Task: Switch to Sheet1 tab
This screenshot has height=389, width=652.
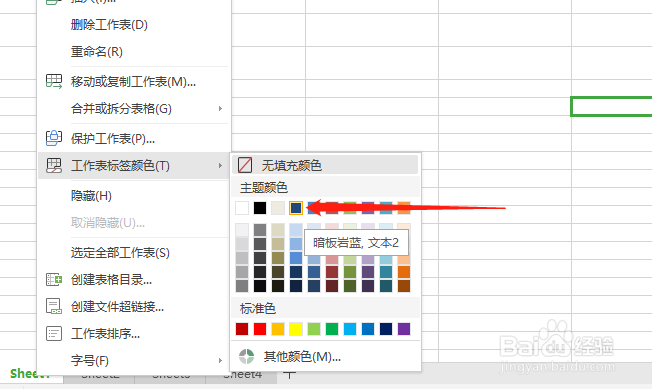Action: [x=30, y=374]
